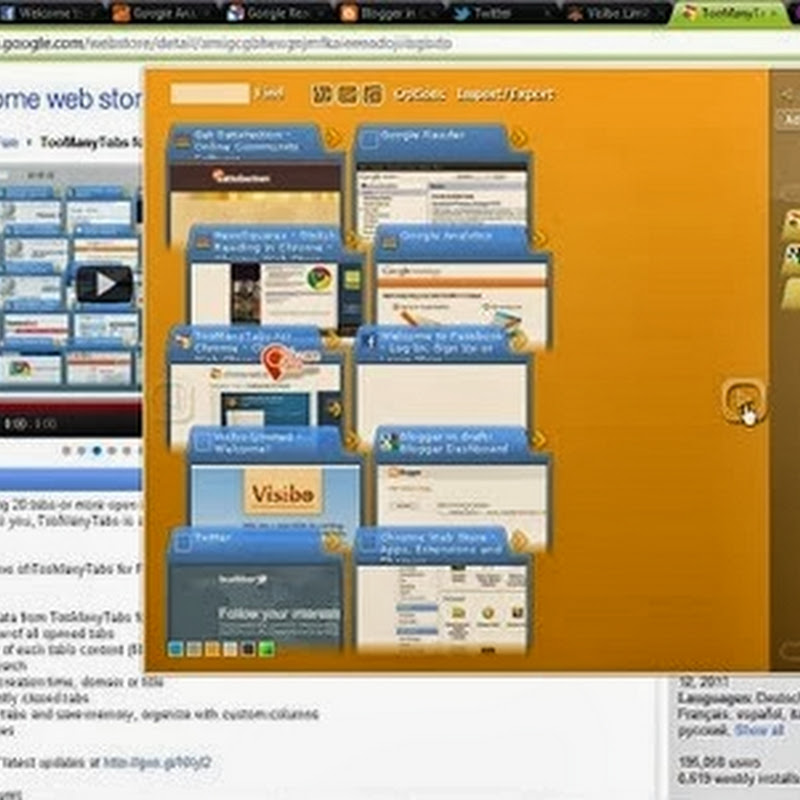
Task: Select the blue theme color swatch
Action: 176,648
